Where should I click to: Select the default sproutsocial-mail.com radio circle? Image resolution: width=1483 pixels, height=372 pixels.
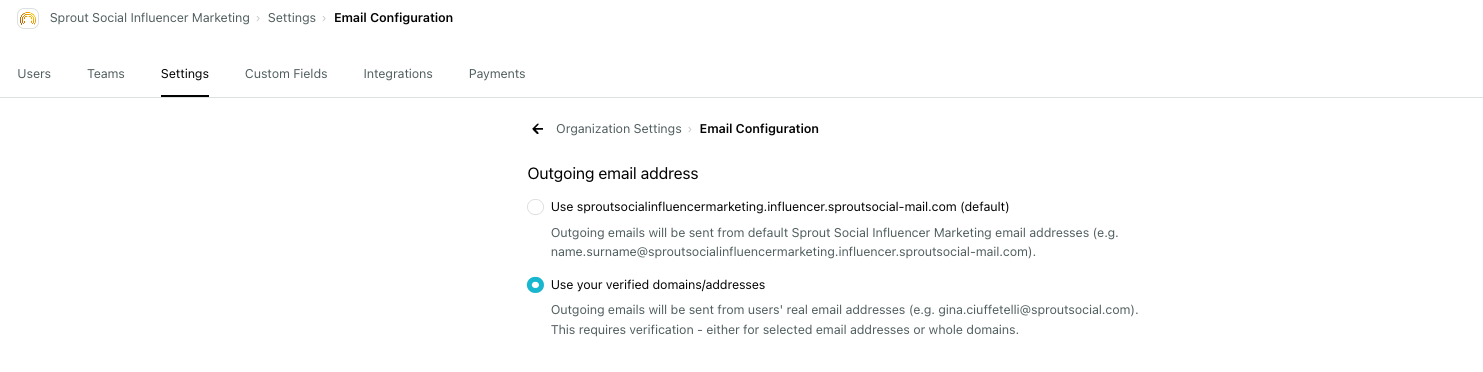pos(535,207)
